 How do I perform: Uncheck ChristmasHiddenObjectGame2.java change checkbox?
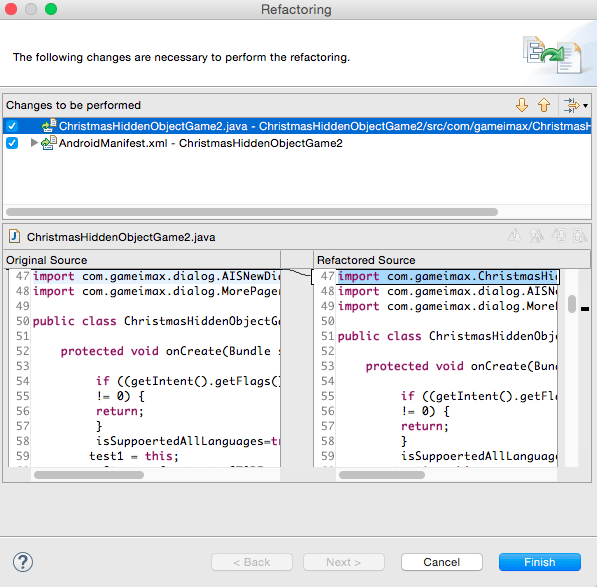click(12, 126)
